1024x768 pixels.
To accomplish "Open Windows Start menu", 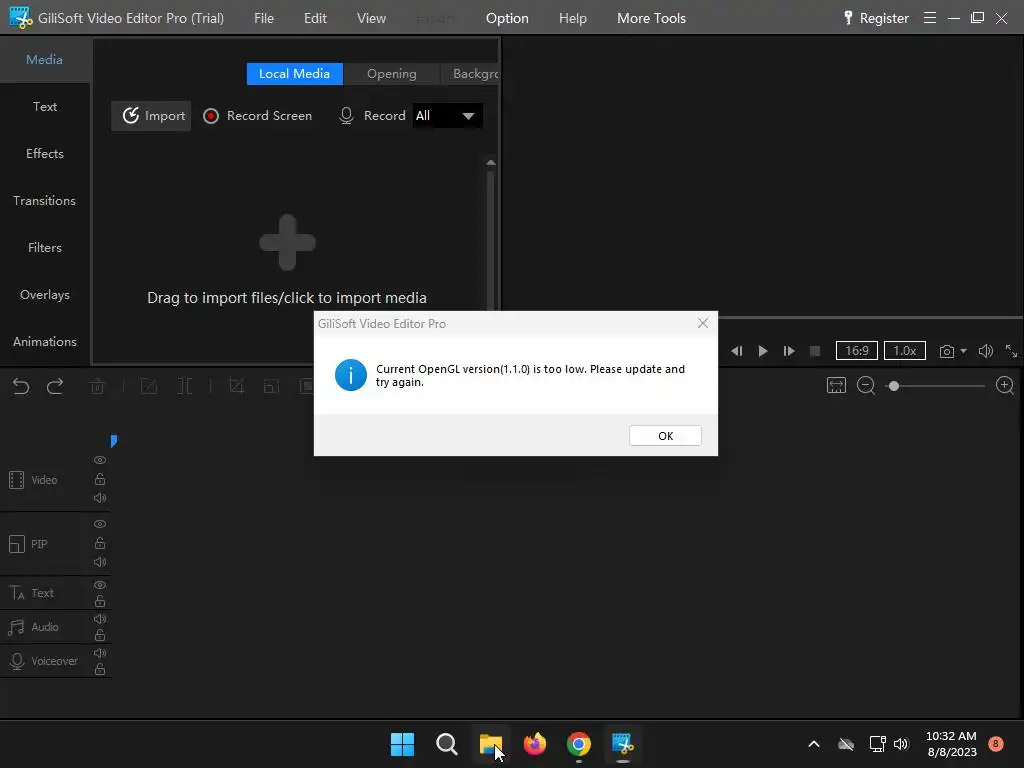I will click(402, 744).
